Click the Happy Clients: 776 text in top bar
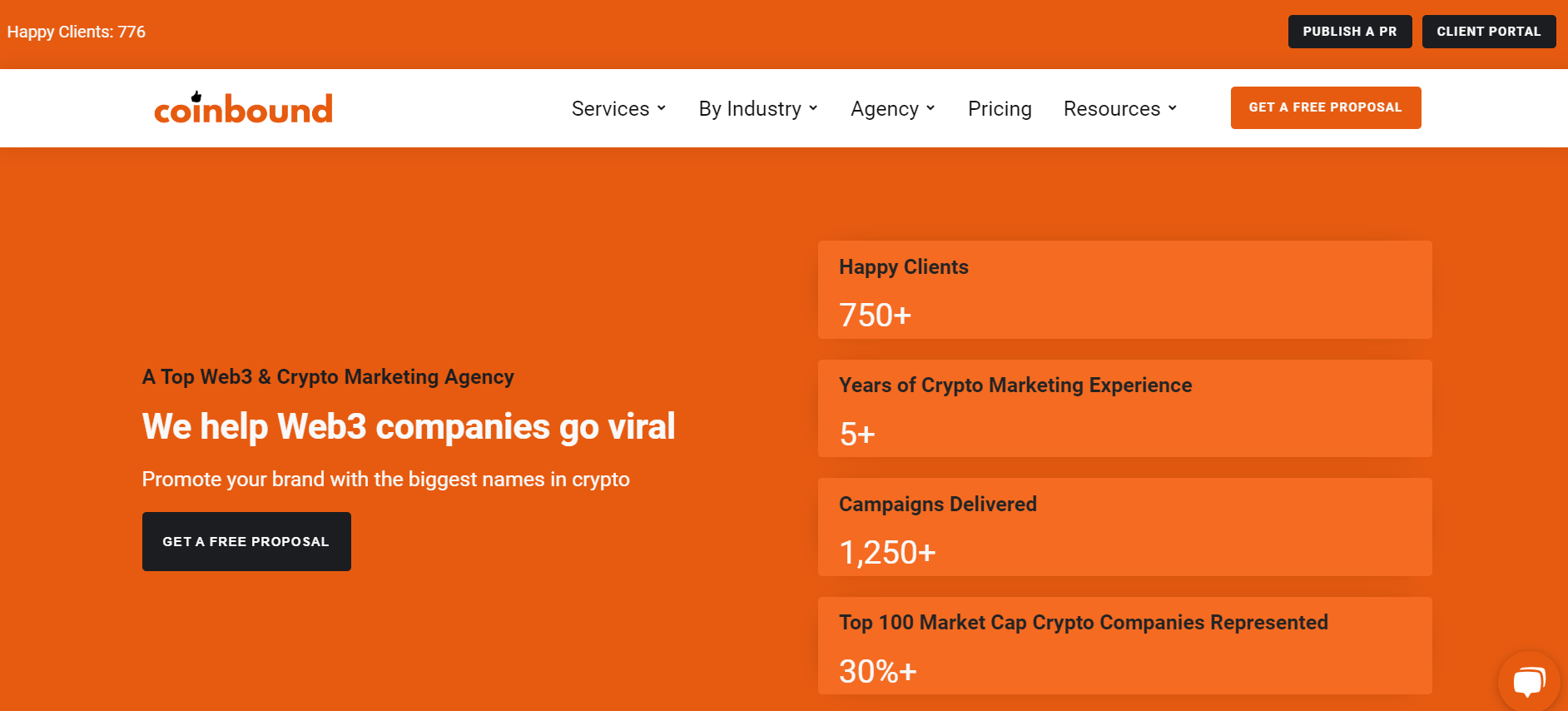1568x711 pixels. [x=77, y=32]
